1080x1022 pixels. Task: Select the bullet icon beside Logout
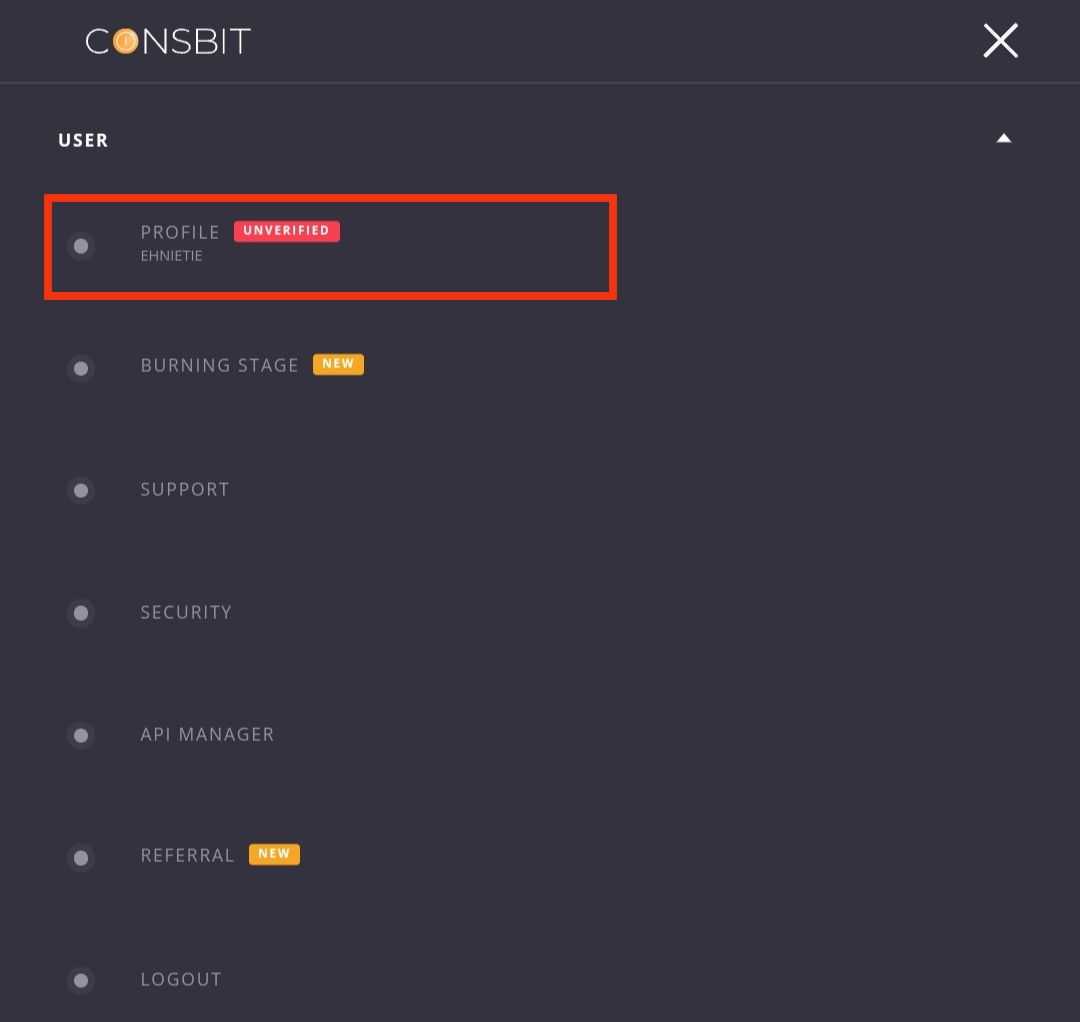coord(81,980)
